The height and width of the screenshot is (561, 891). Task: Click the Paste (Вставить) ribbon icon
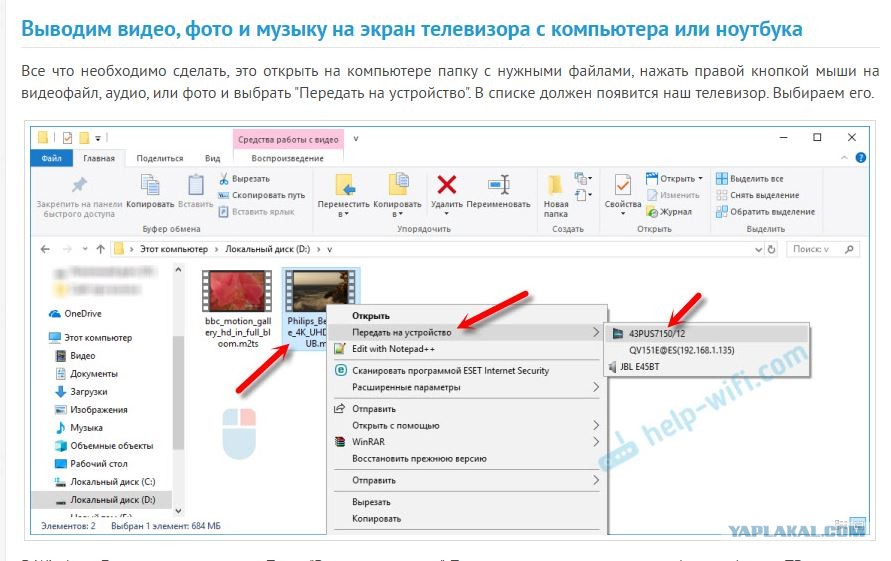tap(195, 185)
